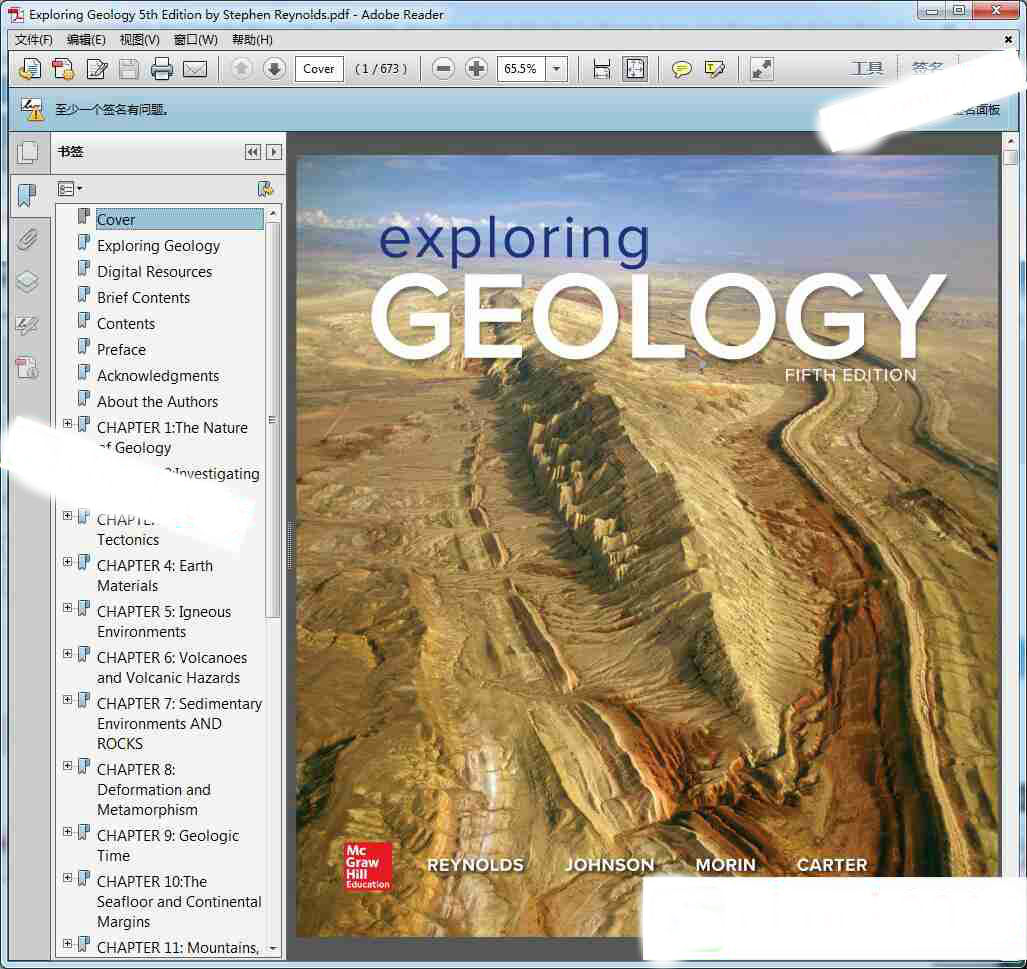
Task: Go to next page with down arrow
Action: point(274,68)
